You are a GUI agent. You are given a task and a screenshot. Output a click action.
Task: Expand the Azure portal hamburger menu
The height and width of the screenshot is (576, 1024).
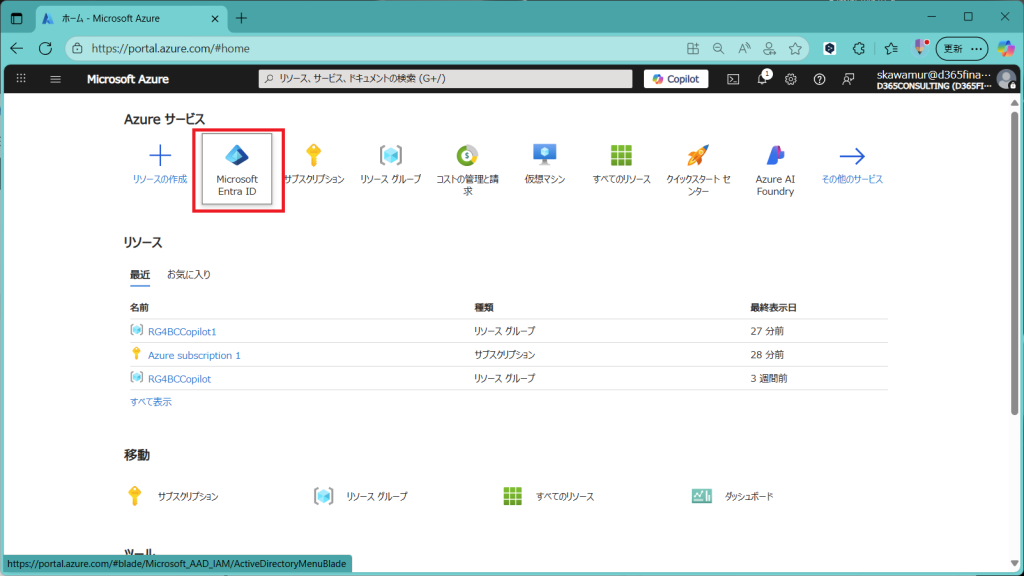point(55,79)
